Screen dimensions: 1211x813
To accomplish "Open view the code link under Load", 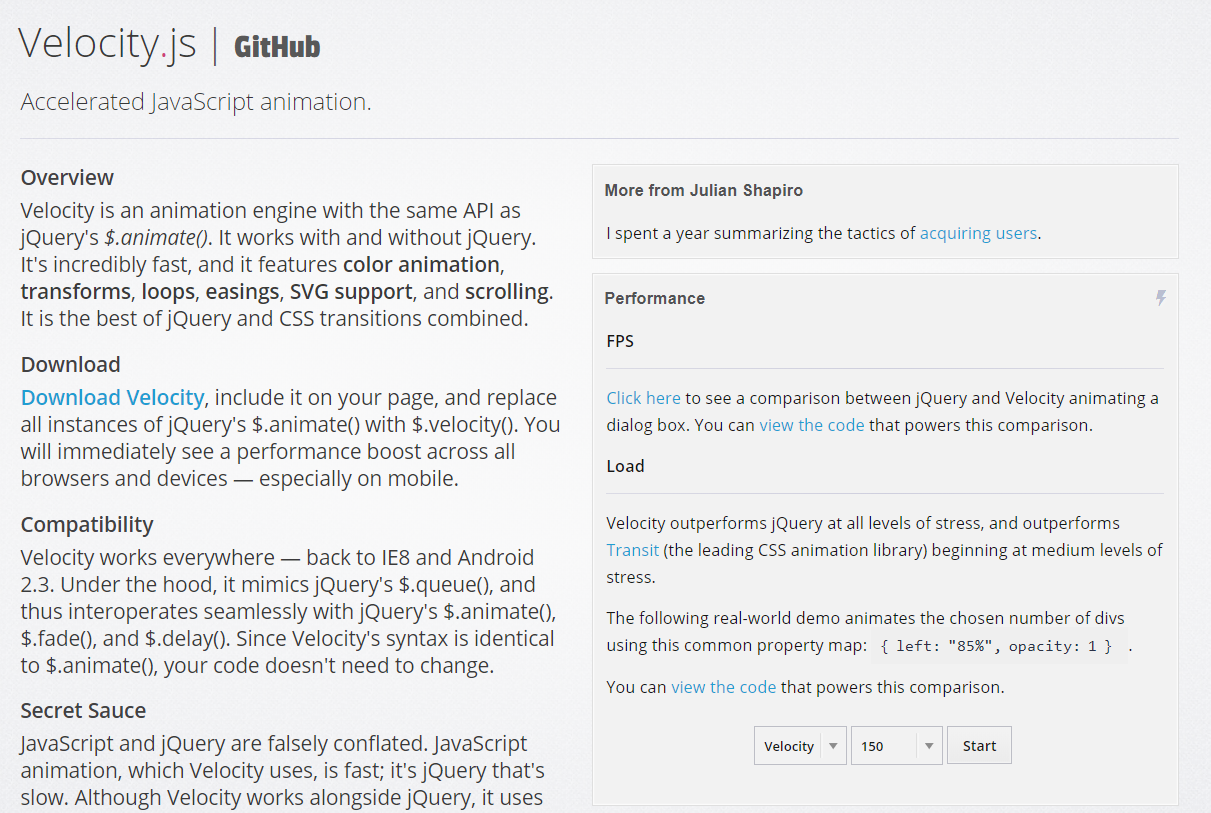I will pyautogui.click(x=724, y=687).
